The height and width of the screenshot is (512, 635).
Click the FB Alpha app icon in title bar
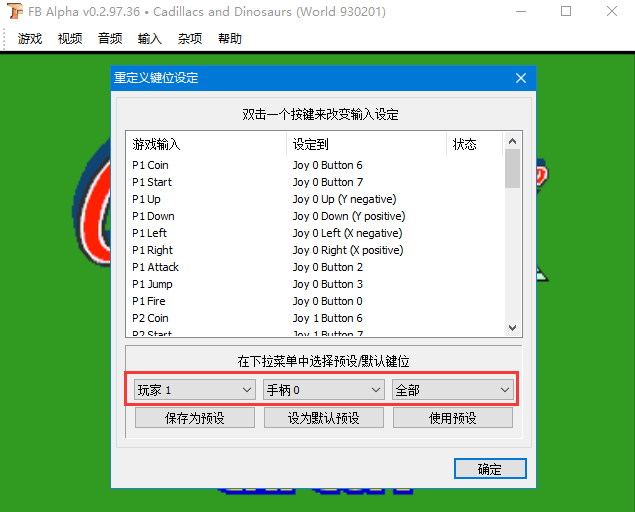click(15, 11)
